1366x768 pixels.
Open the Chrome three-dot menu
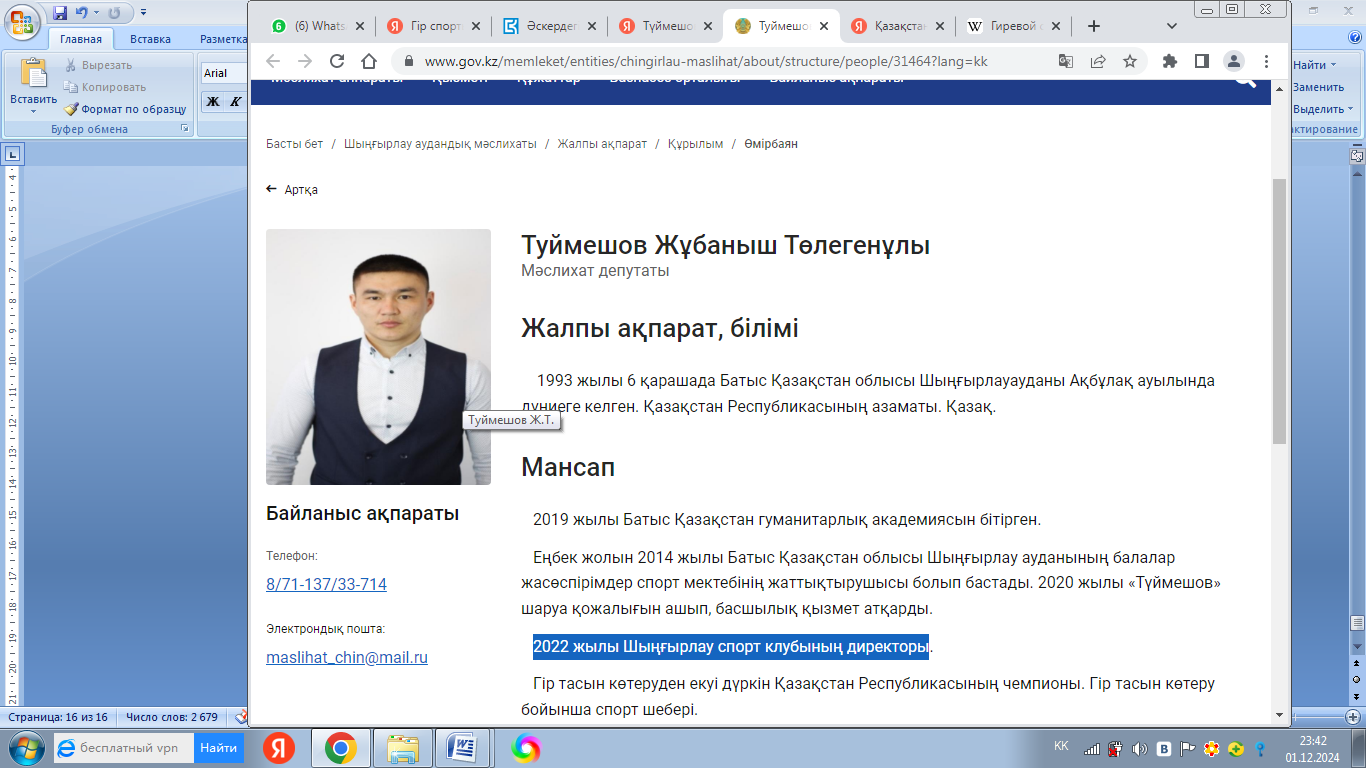(1266, 61)
